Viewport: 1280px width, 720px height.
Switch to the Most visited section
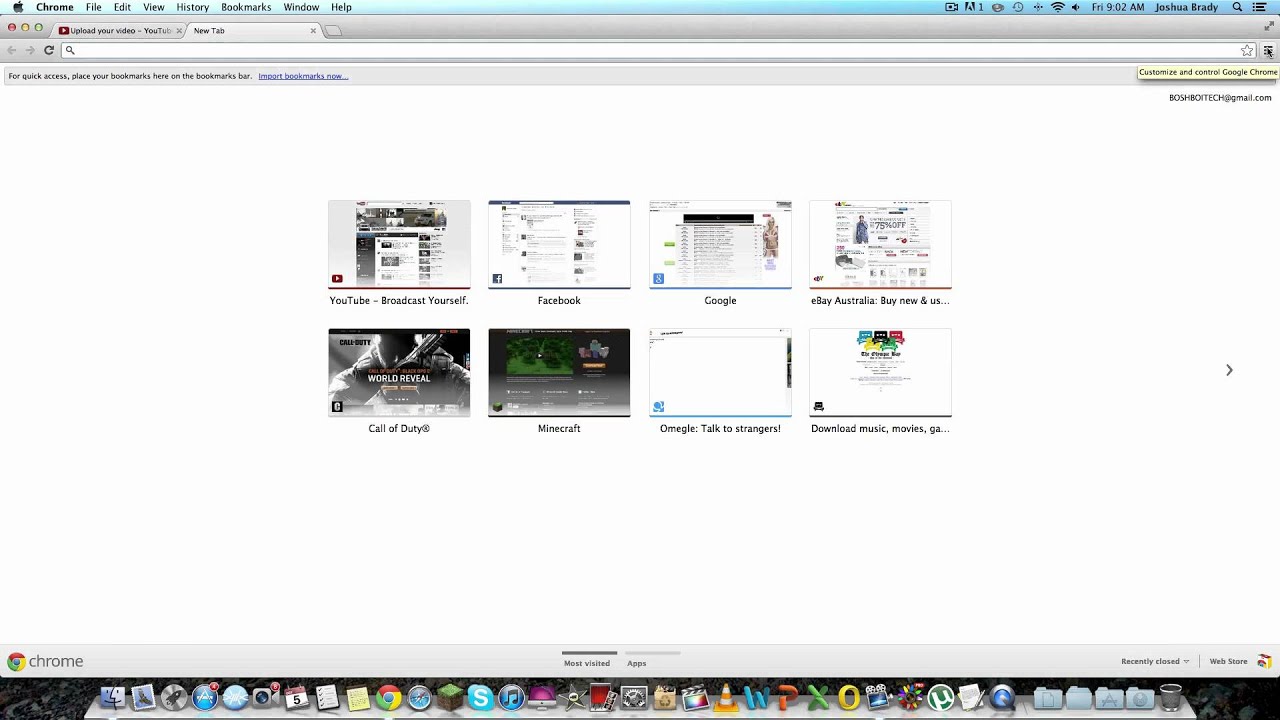(x=587, y=663)
